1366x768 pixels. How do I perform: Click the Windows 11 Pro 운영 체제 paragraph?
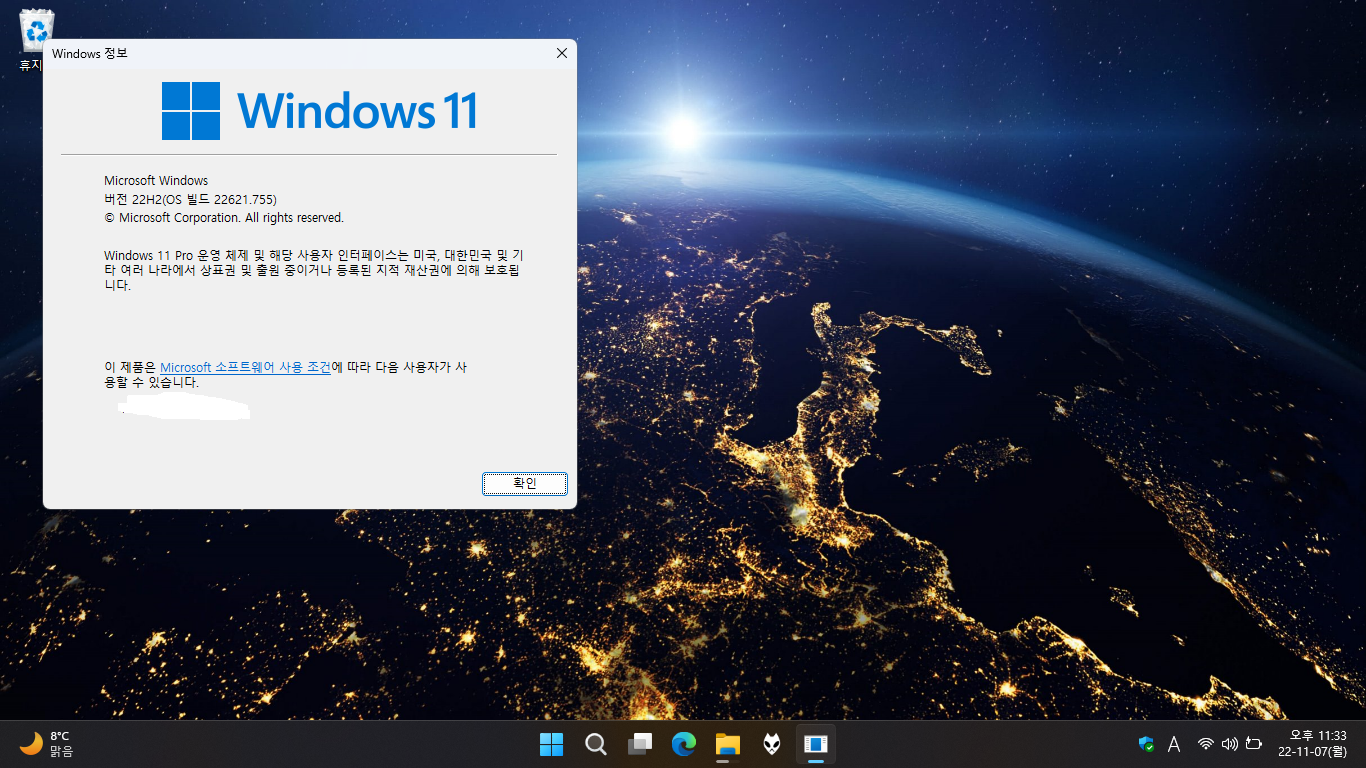pyautogui.click(x=314, y=270)
